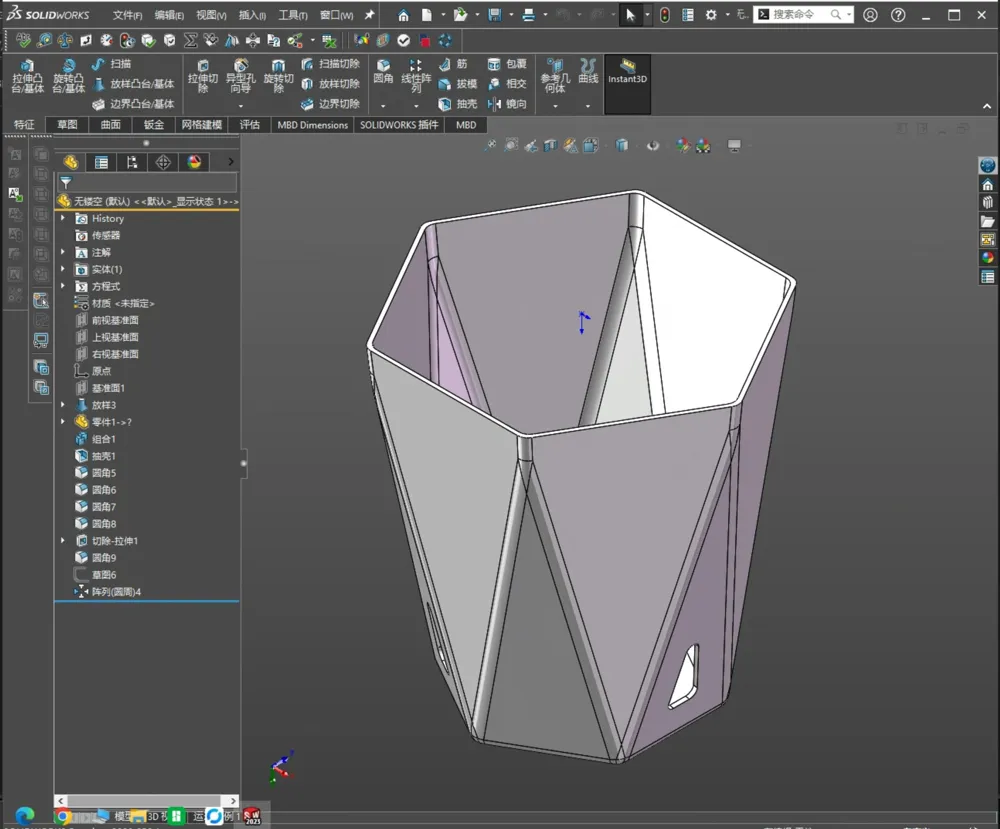Viewport: 1000px width, 829px height.
Task: Expand the 切除-拉伸1 feature node
Action: [x=62, y=540]
